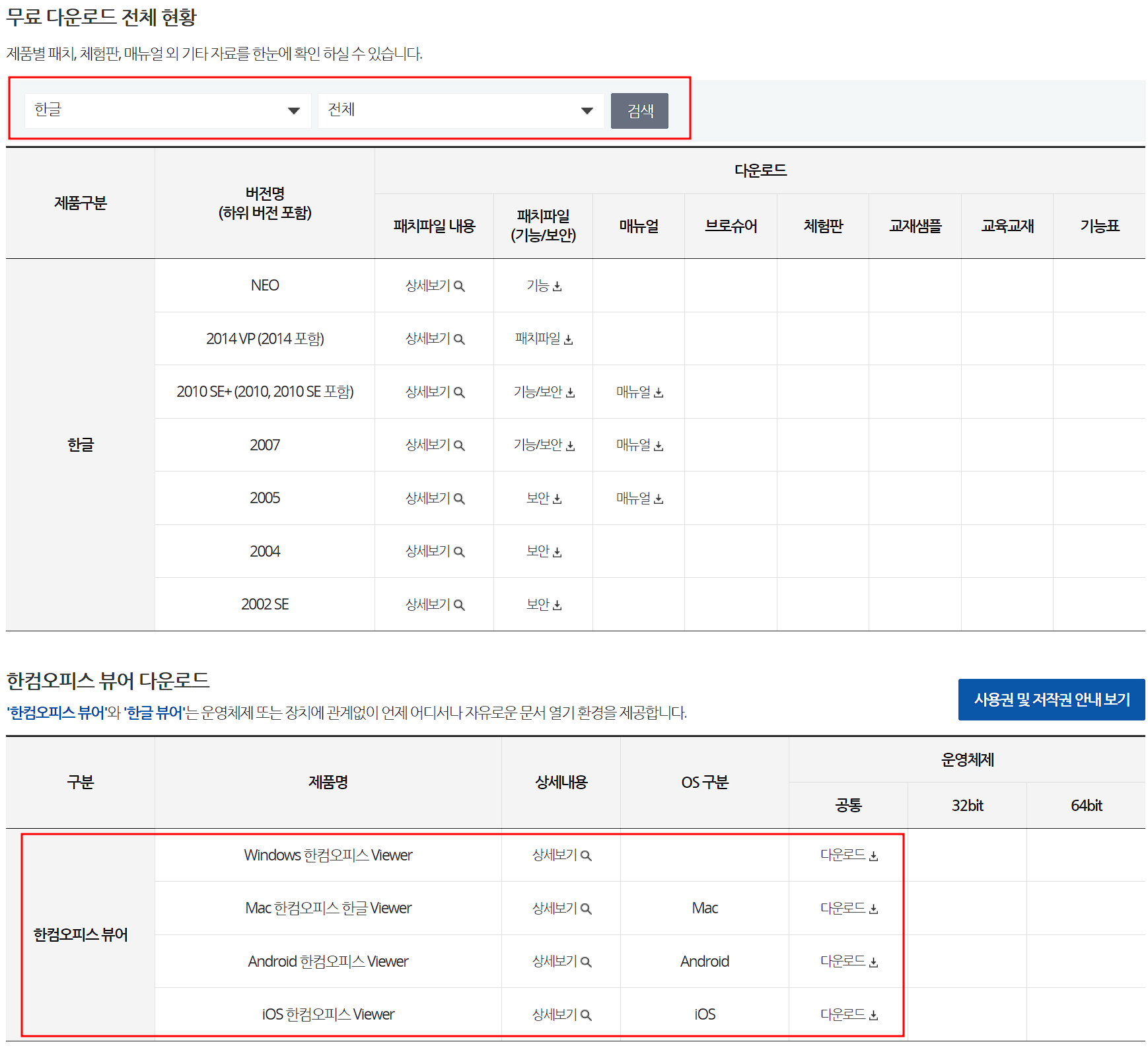Download 보안 patch for 2005
The width and height of the screenshot is (1148, 1050).
point(544,498)
